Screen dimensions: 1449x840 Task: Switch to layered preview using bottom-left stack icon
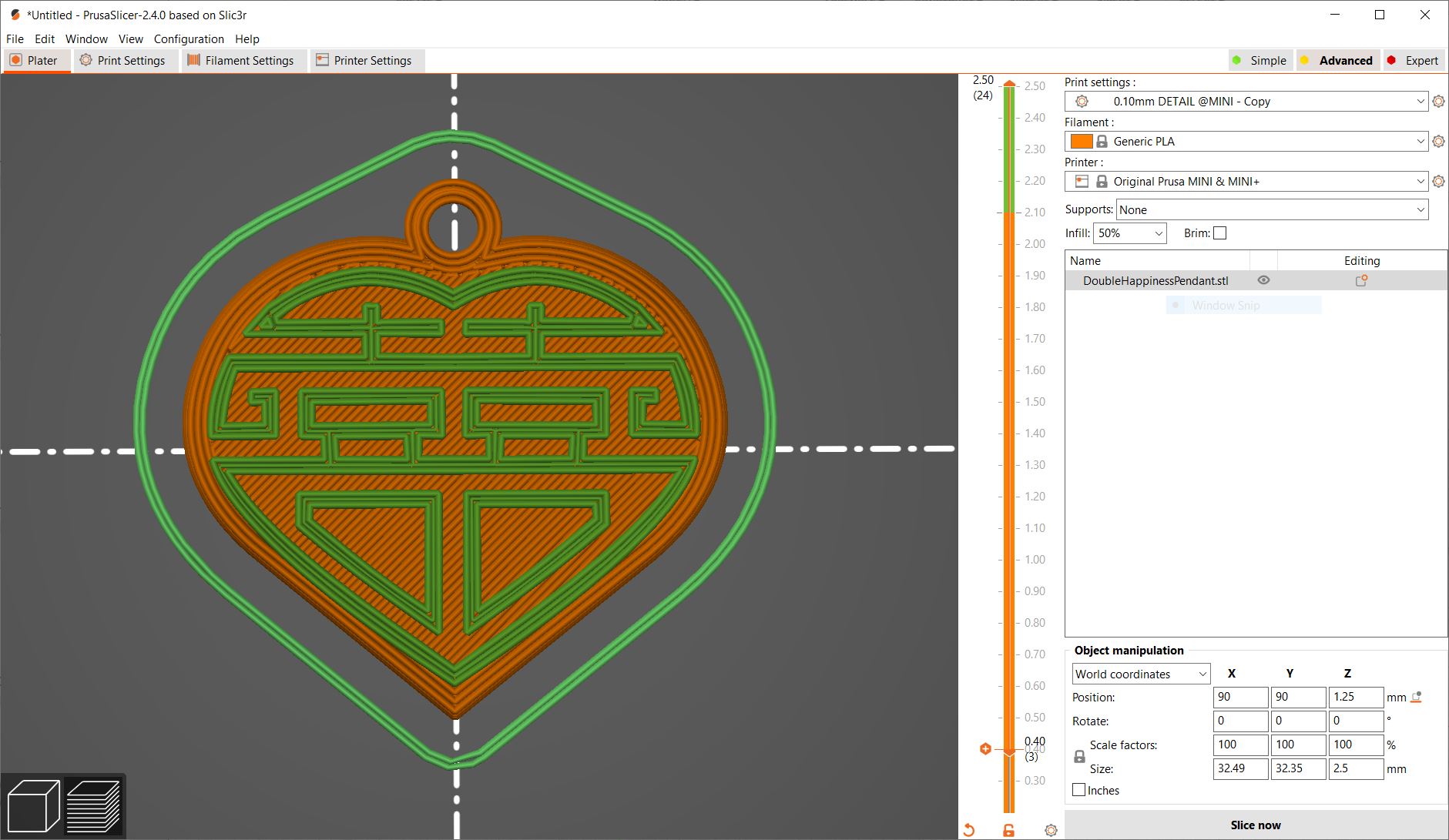(96, 805)
